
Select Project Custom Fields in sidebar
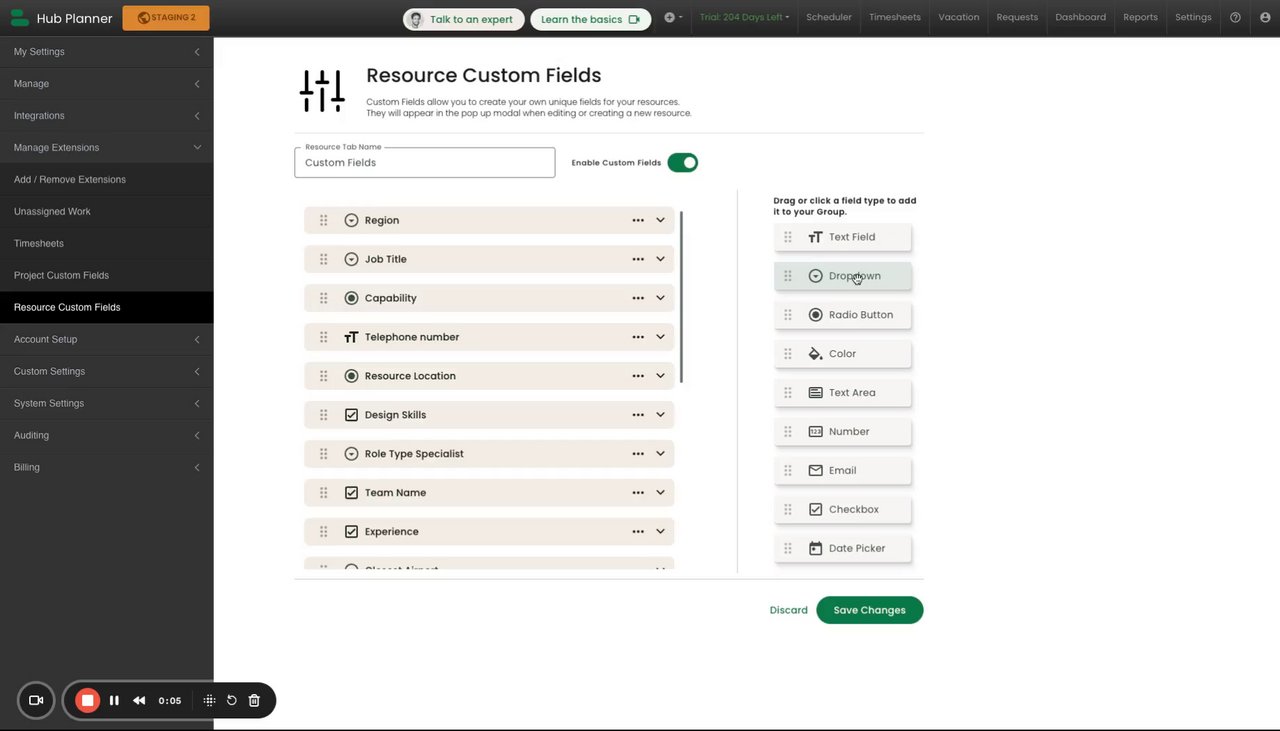point(61,275)
